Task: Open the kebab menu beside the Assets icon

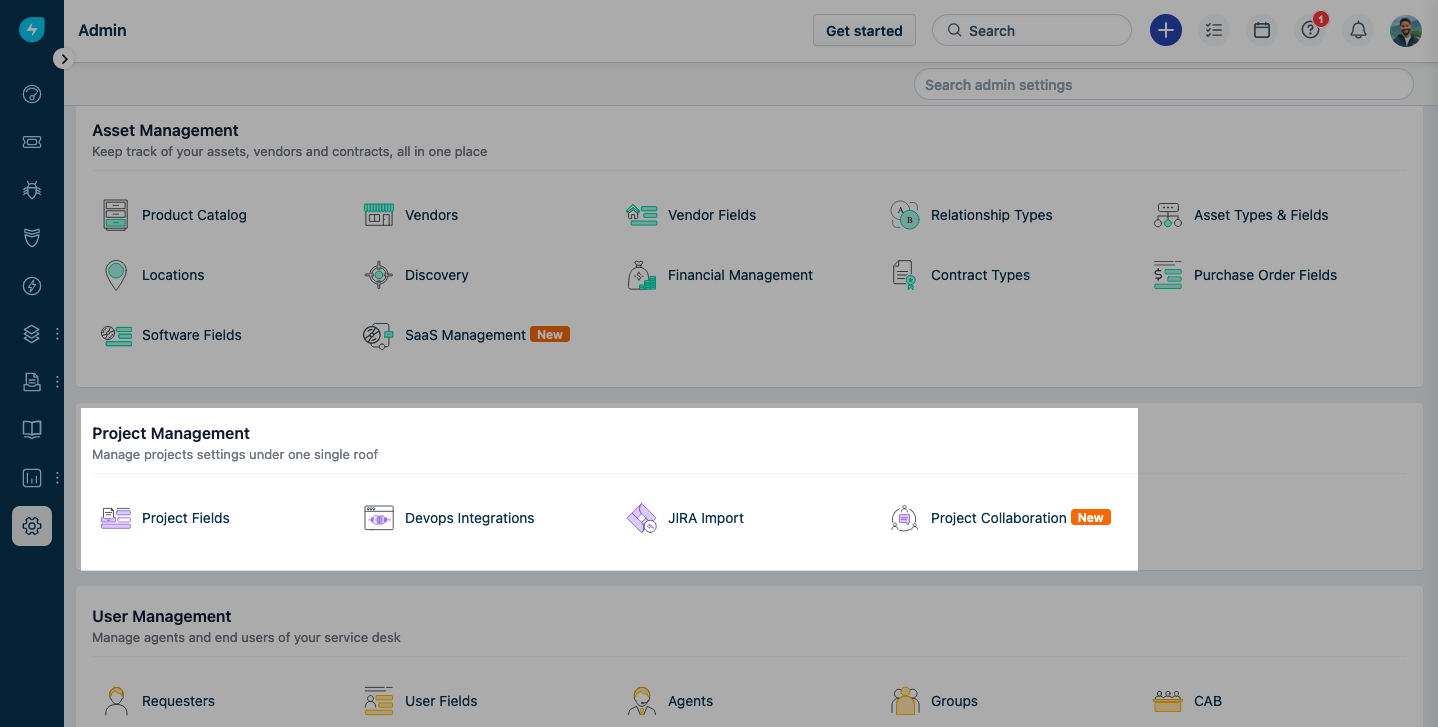Action: click(57, 333)
